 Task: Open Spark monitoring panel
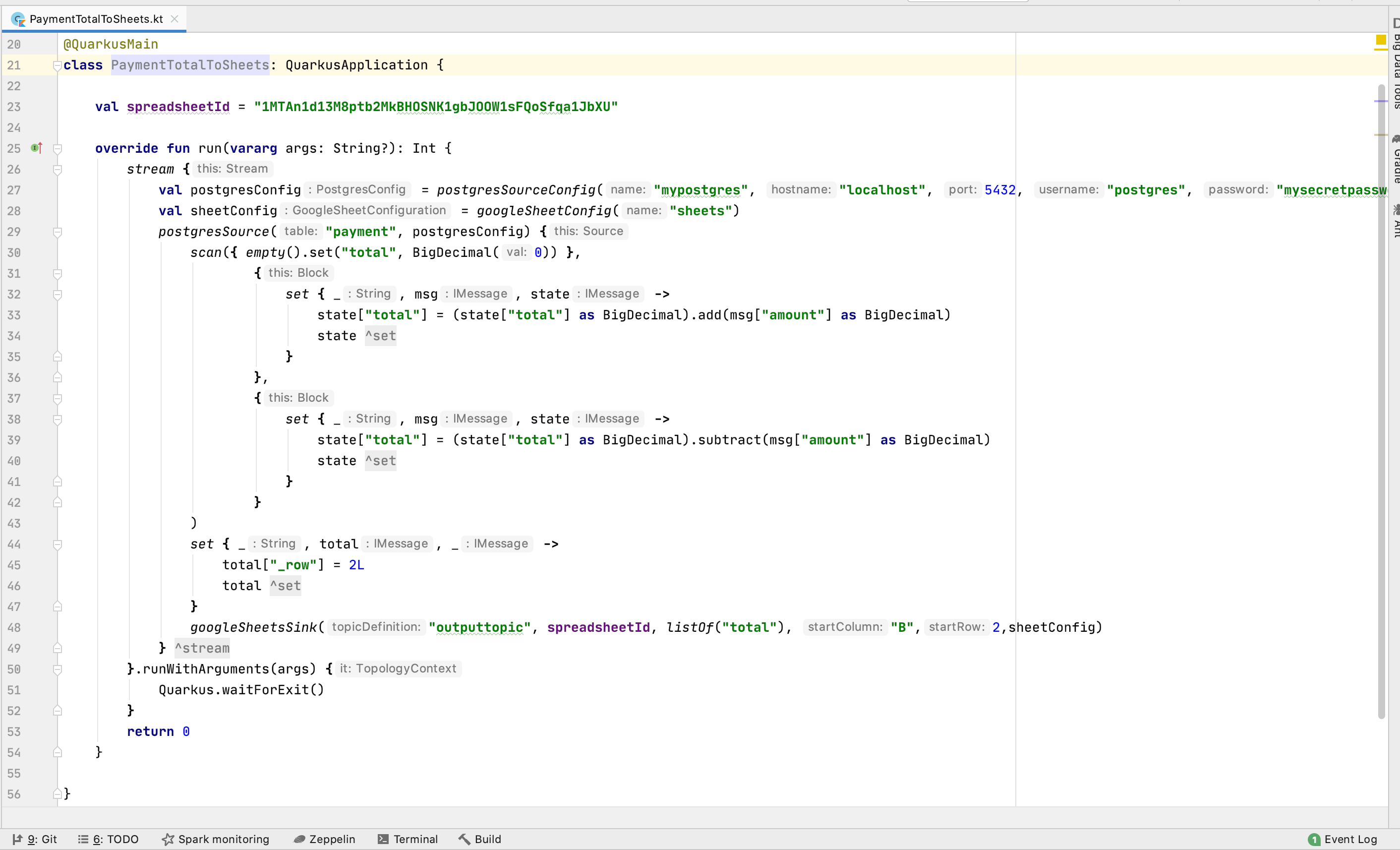(215, 839)
